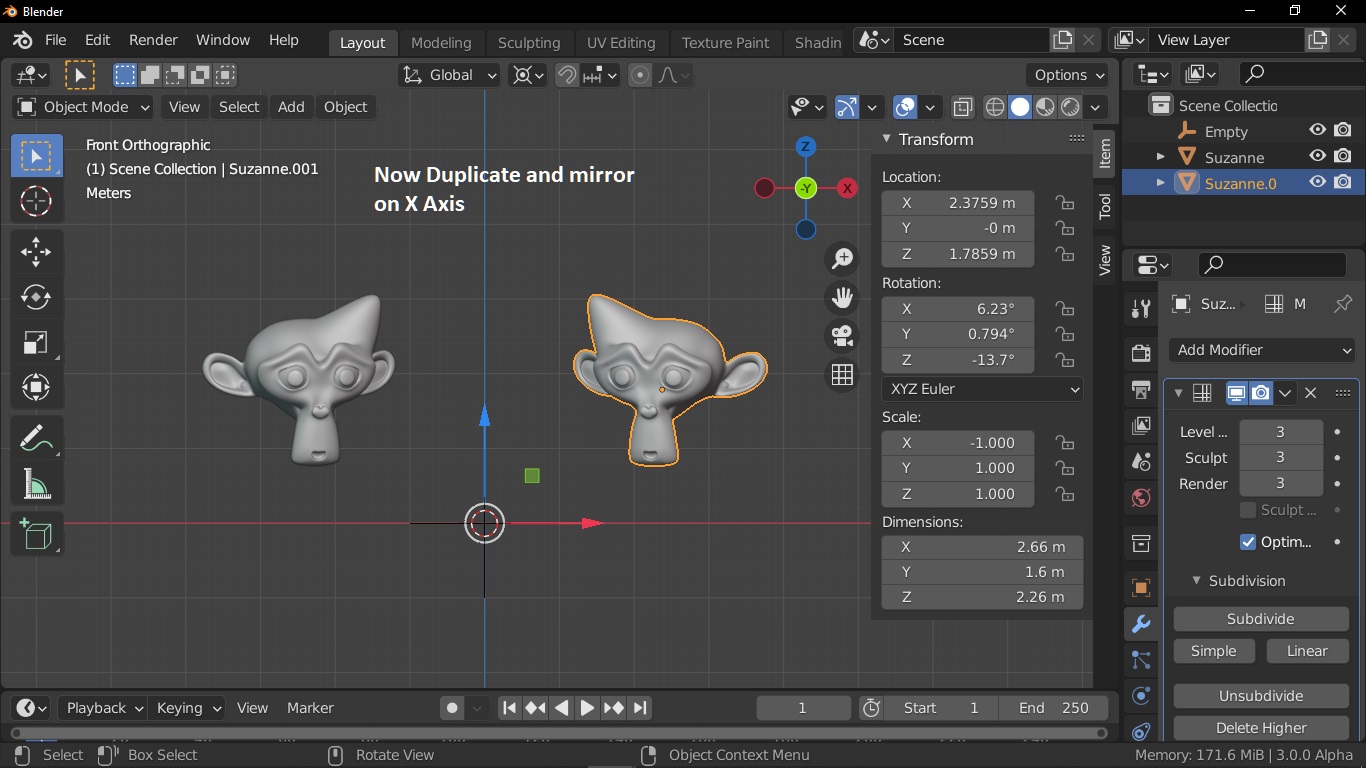This screenshot has height=768, width=1366.
Task: Activate the Scale tool
Action: (x=36, y=342)
